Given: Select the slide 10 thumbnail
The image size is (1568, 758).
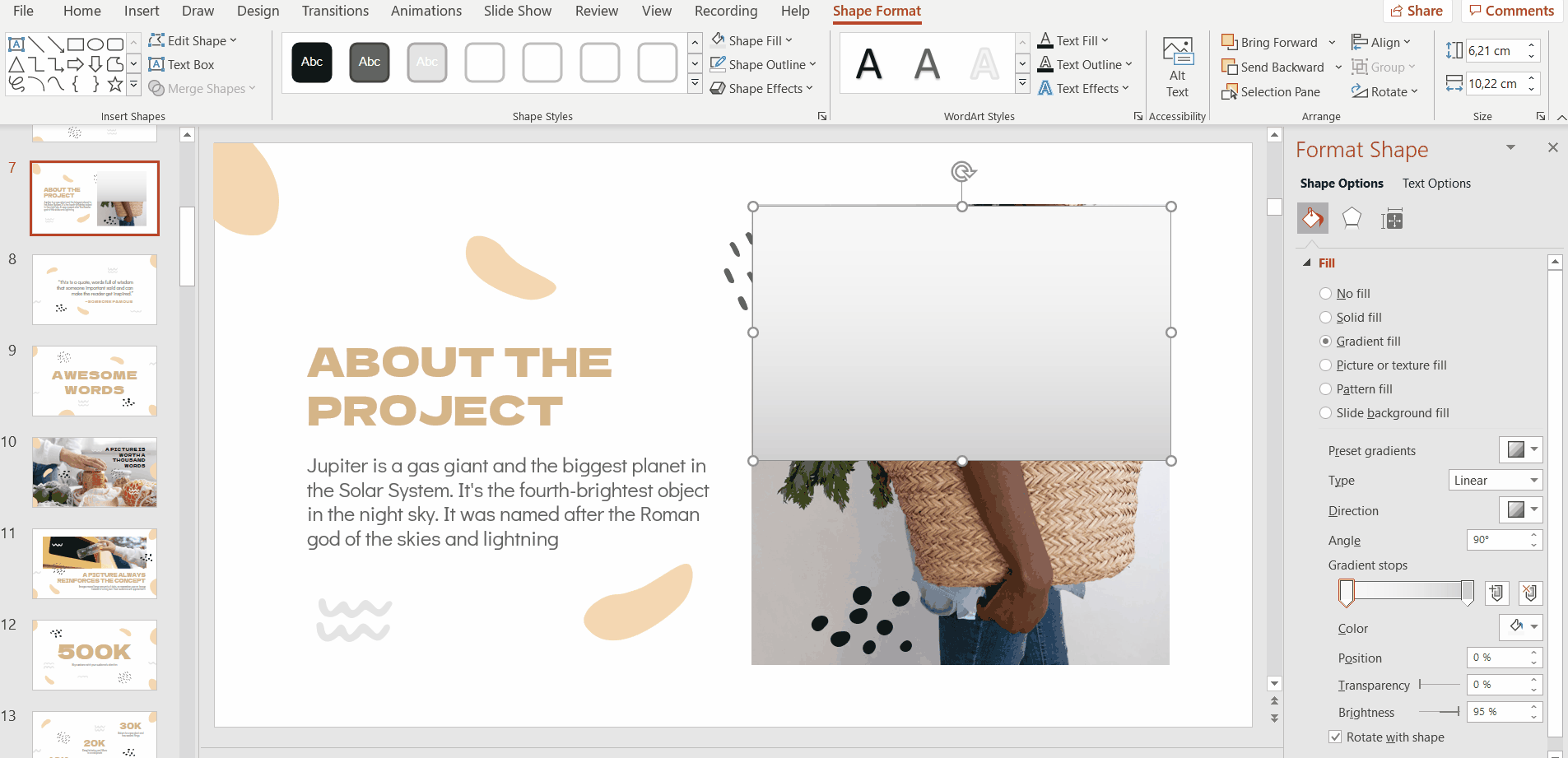Looking at the screenshot, I should 95,472.
